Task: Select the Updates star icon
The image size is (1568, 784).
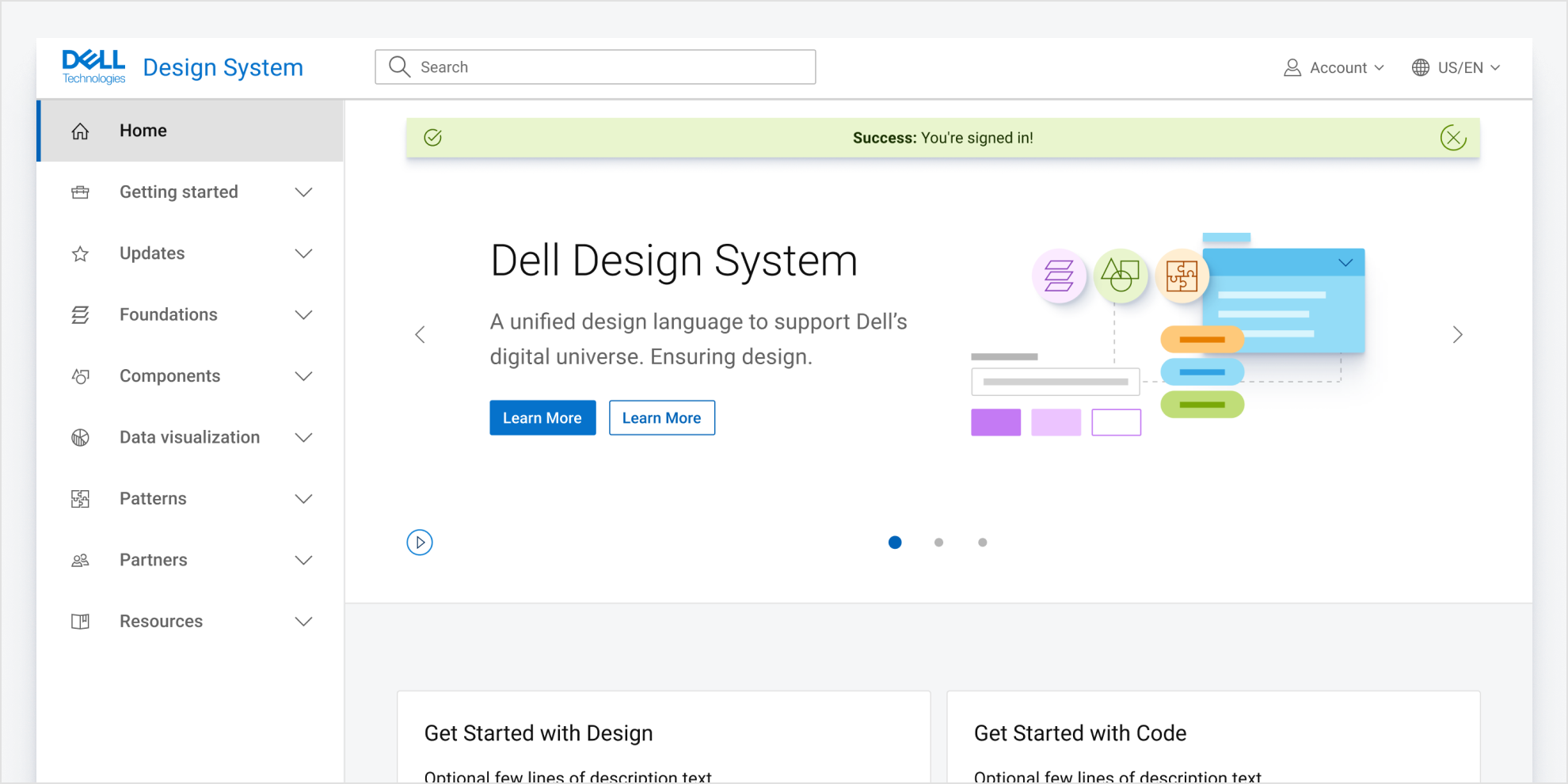Action: point(80,253)
